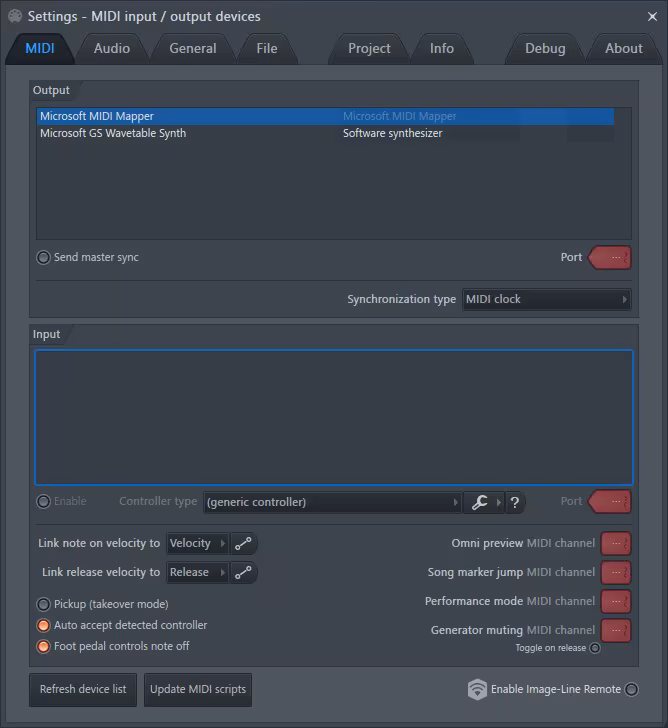Open the Synchronization type MIDI clock dropdown
Image resolution: width=668 pixels, height=728 pixels.
(x=546, y=299)
